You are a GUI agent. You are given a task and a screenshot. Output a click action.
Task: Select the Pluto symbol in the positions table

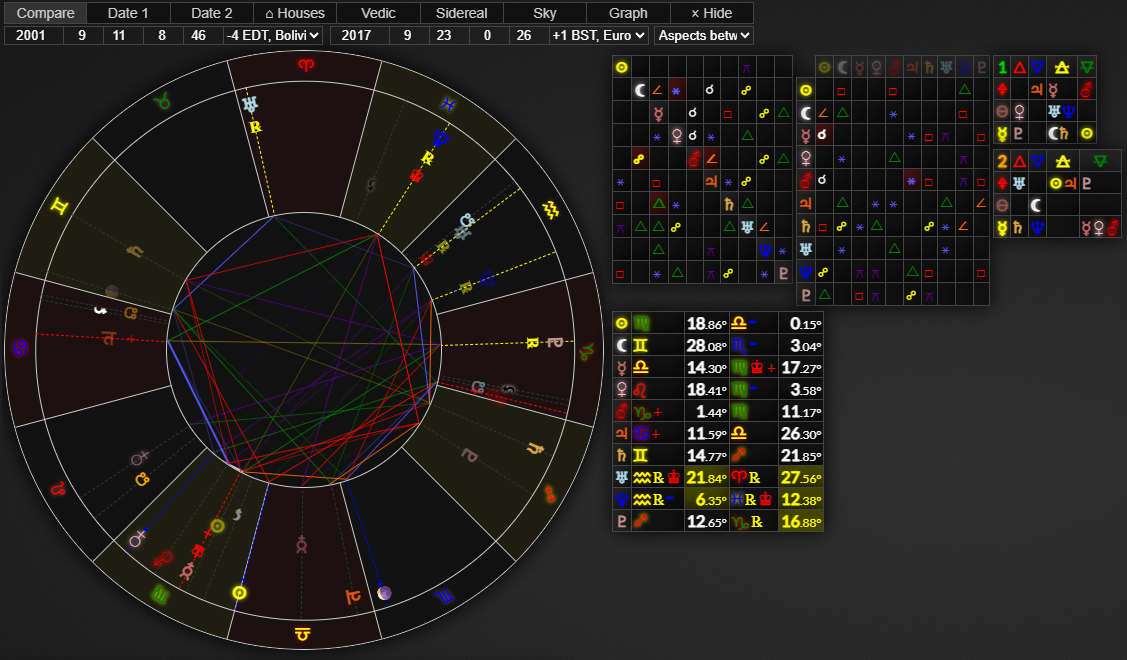pyautogui.click(x=621, y=521)
